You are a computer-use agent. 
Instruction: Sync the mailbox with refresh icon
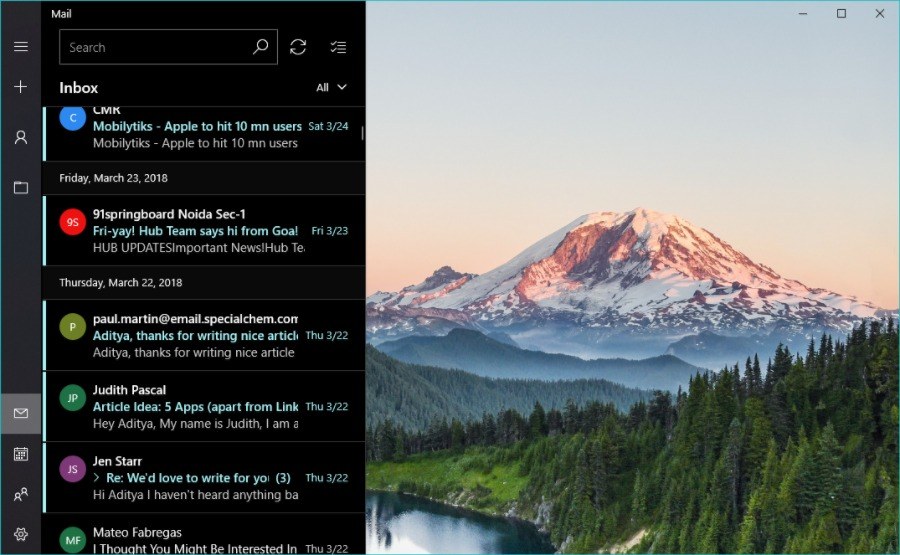pyautogui.click(x=298, y=47)
